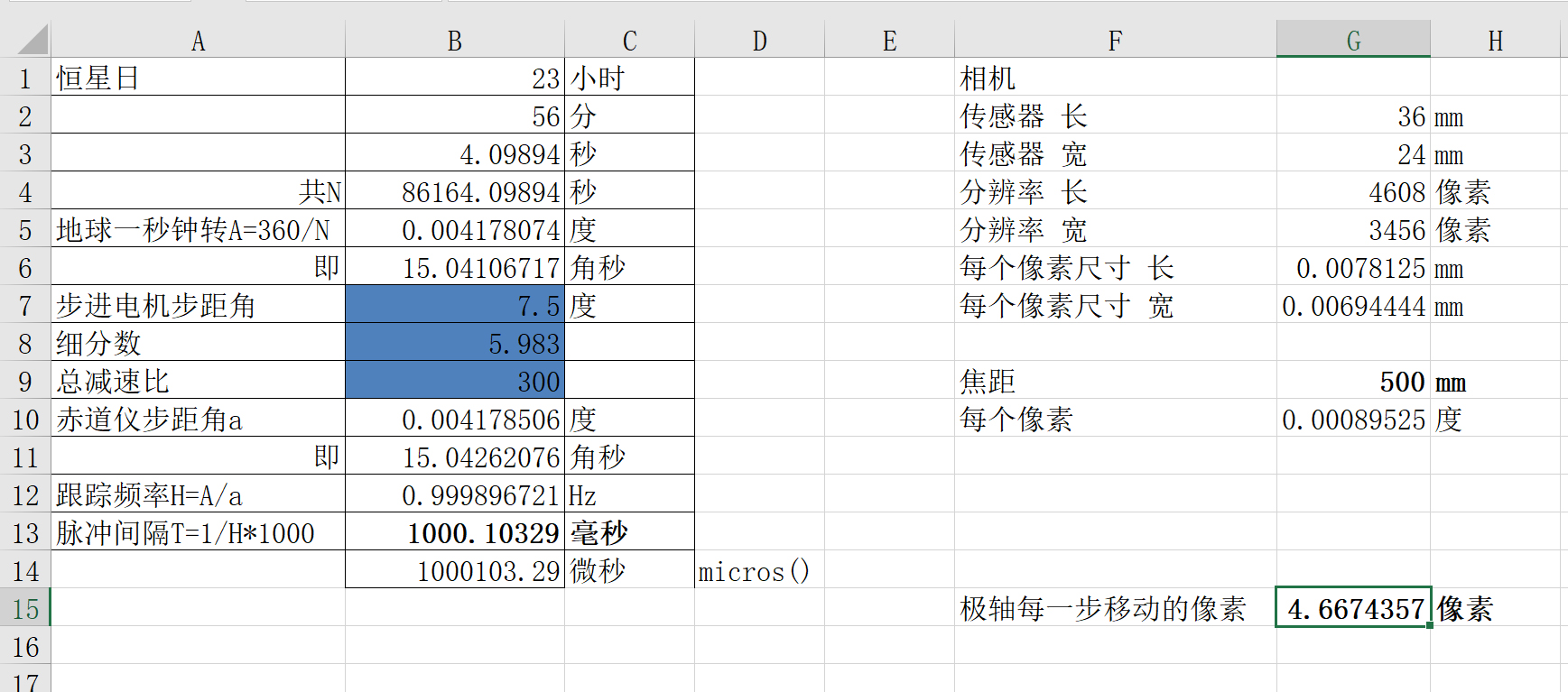The height and width of the screenshot is (692, 1568).
Task: Select row 16 header
Action: pyautogui.click(x=25, y=646)
